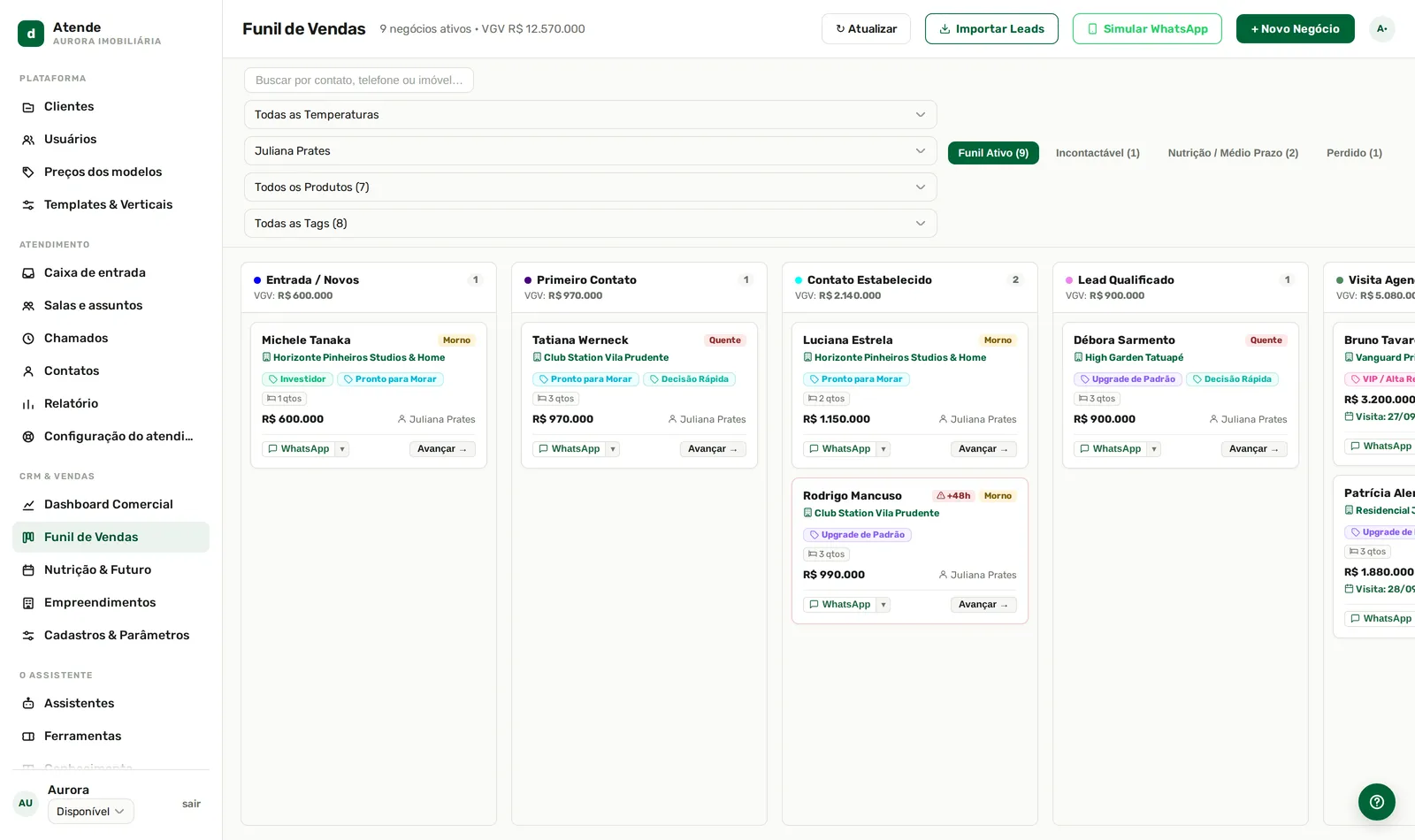Open Michele Tanaka deal card name
Image resolution: width=1415 pixels, height=840 pixels.
pyautogui.click(x=306, y=340)
